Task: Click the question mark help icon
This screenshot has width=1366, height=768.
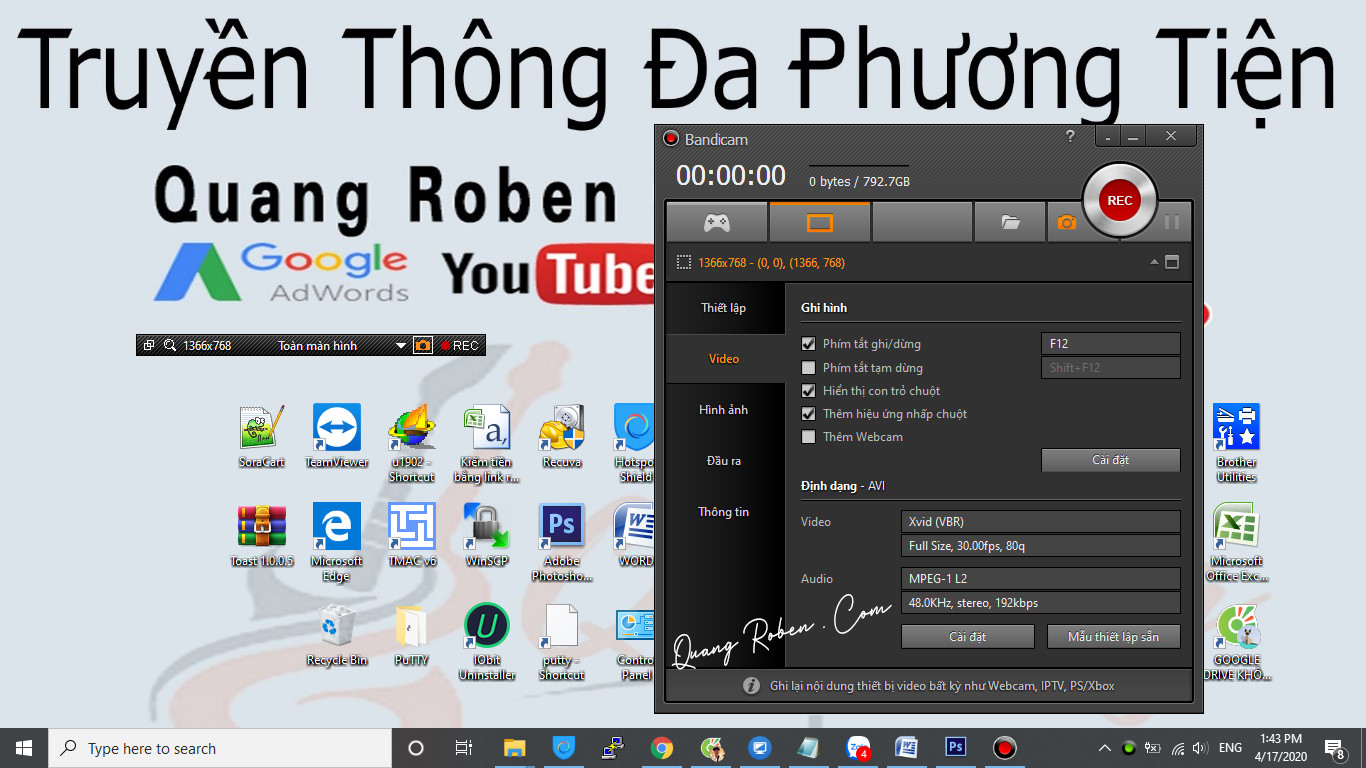Action: (x=1070, y=137)
